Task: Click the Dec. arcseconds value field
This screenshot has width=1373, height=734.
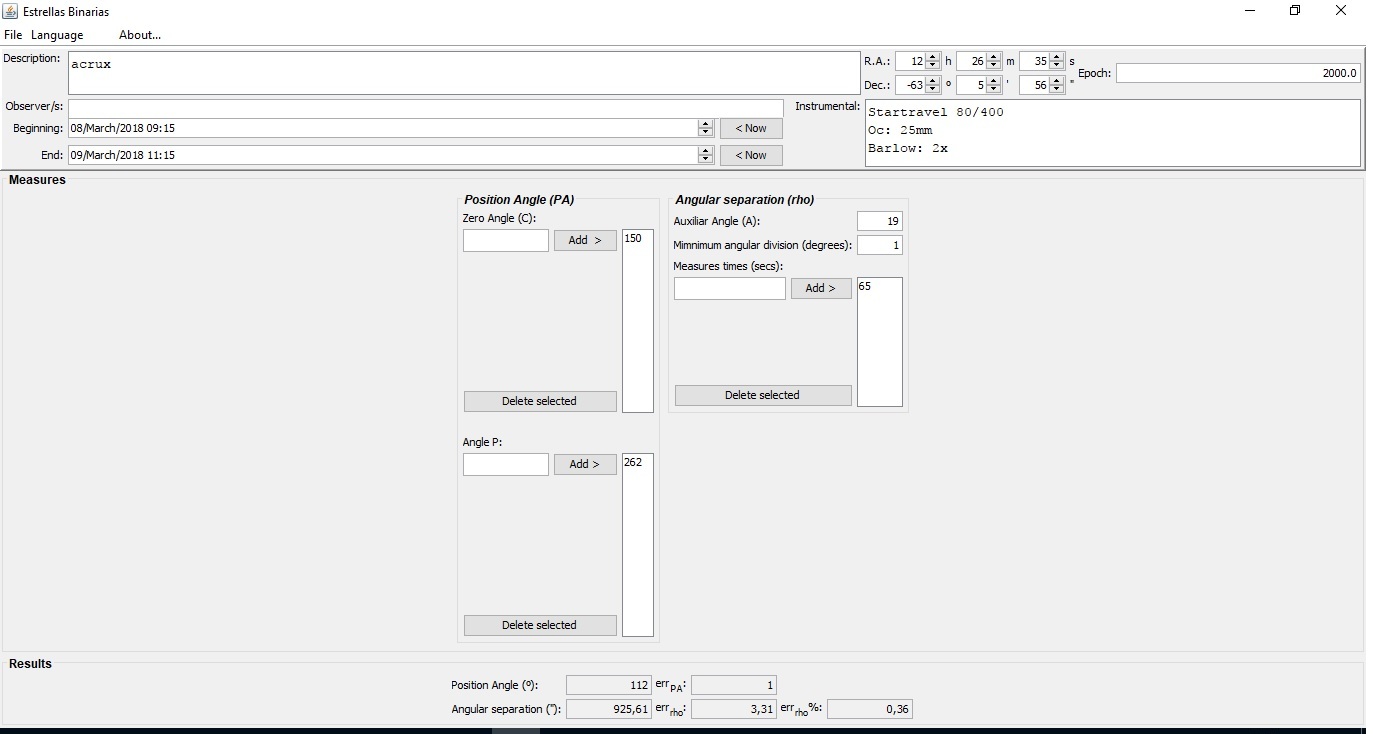Action: coord(1034,85)
